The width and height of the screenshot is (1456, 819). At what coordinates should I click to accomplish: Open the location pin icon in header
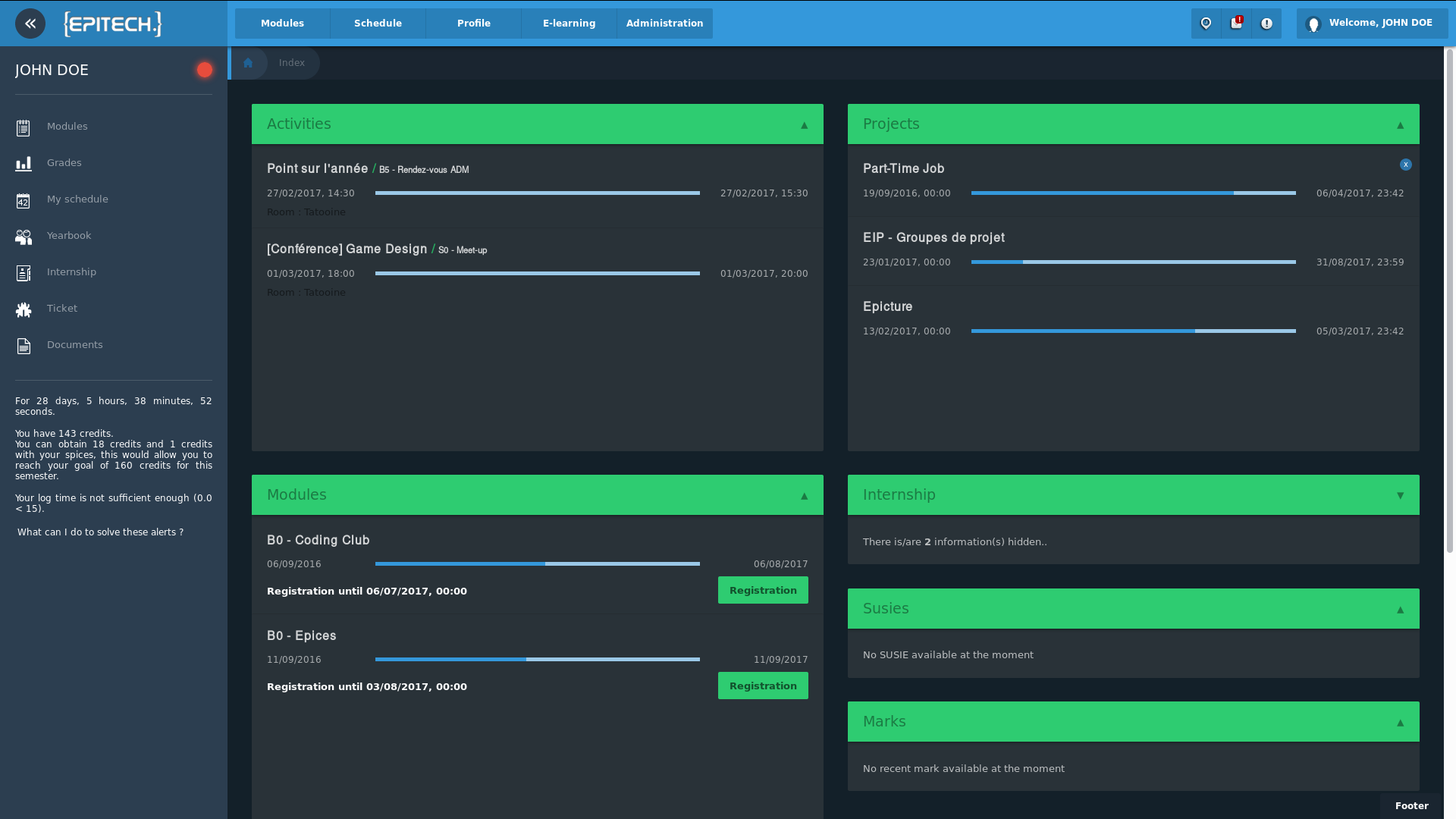tap(1207, 24)
